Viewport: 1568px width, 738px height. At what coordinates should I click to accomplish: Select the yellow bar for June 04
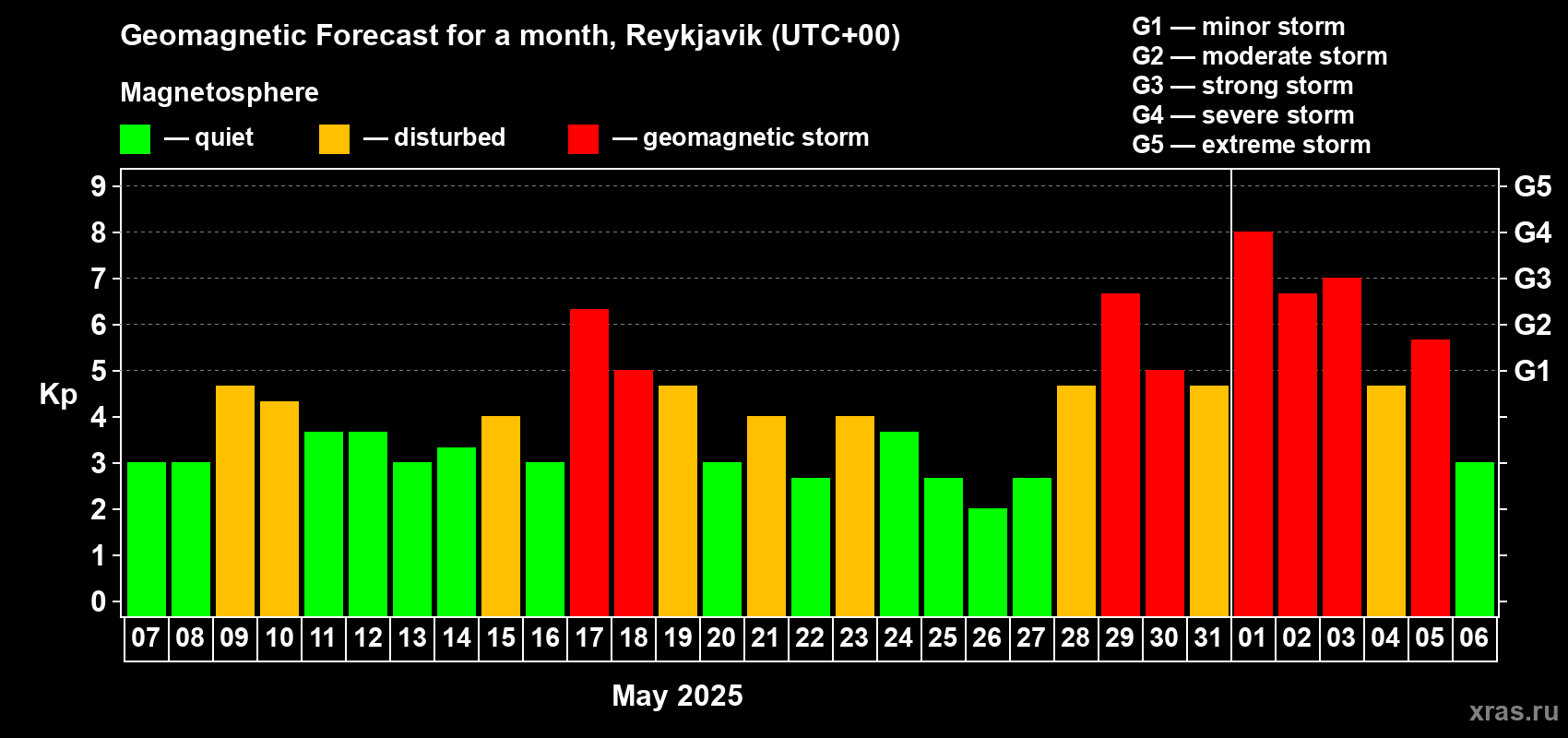click(x=1386, y=501)
